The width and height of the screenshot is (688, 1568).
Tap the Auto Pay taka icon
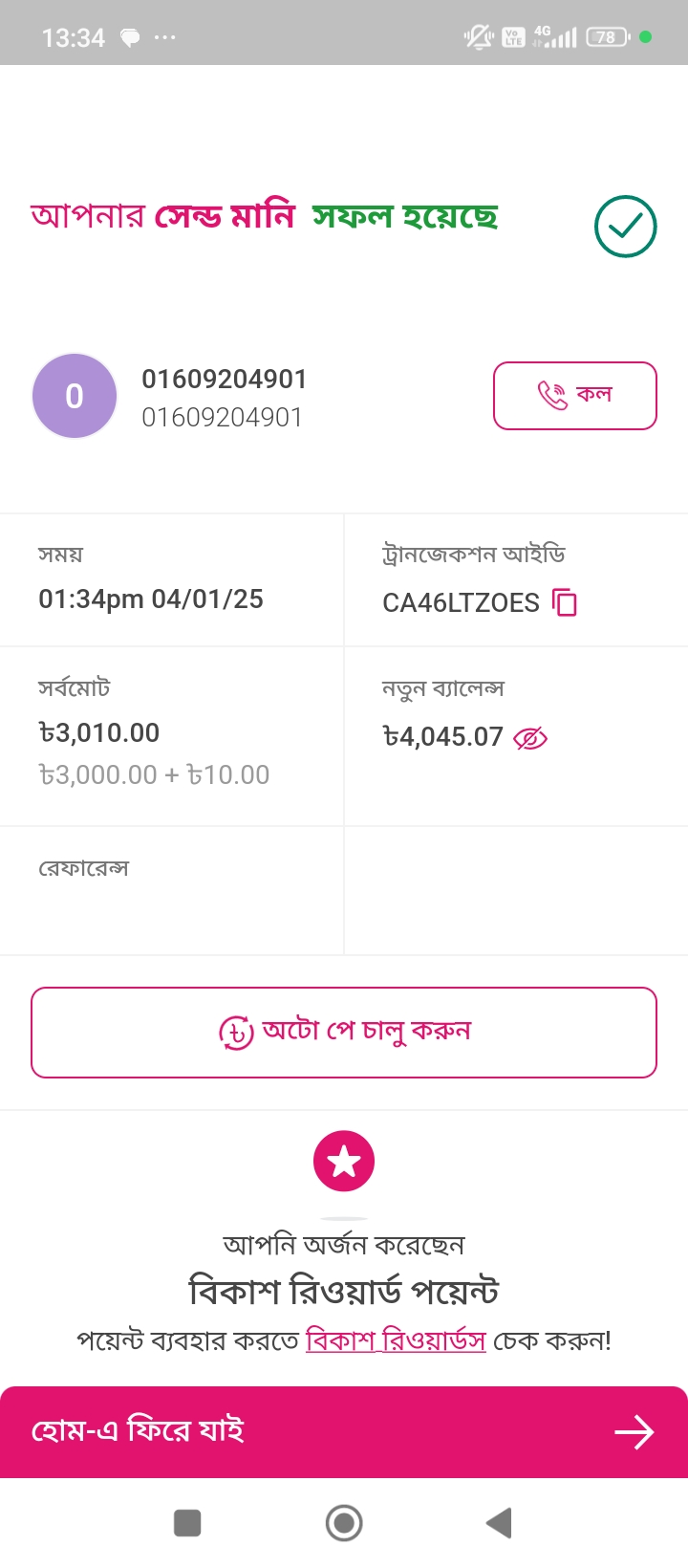[236, 1033]
